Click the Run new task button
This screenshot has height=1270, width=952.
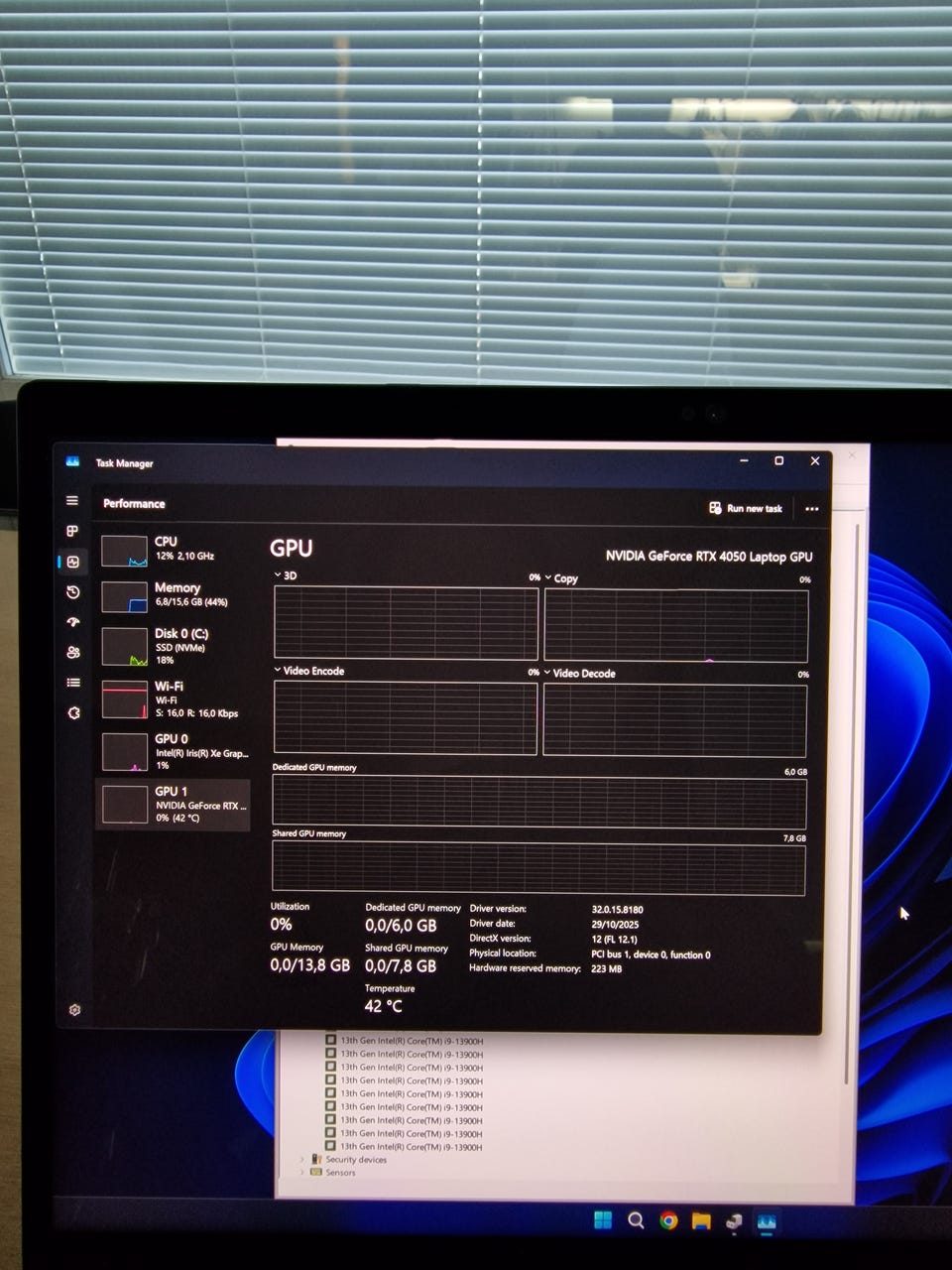pyautogui.click(x=746, y=508)
